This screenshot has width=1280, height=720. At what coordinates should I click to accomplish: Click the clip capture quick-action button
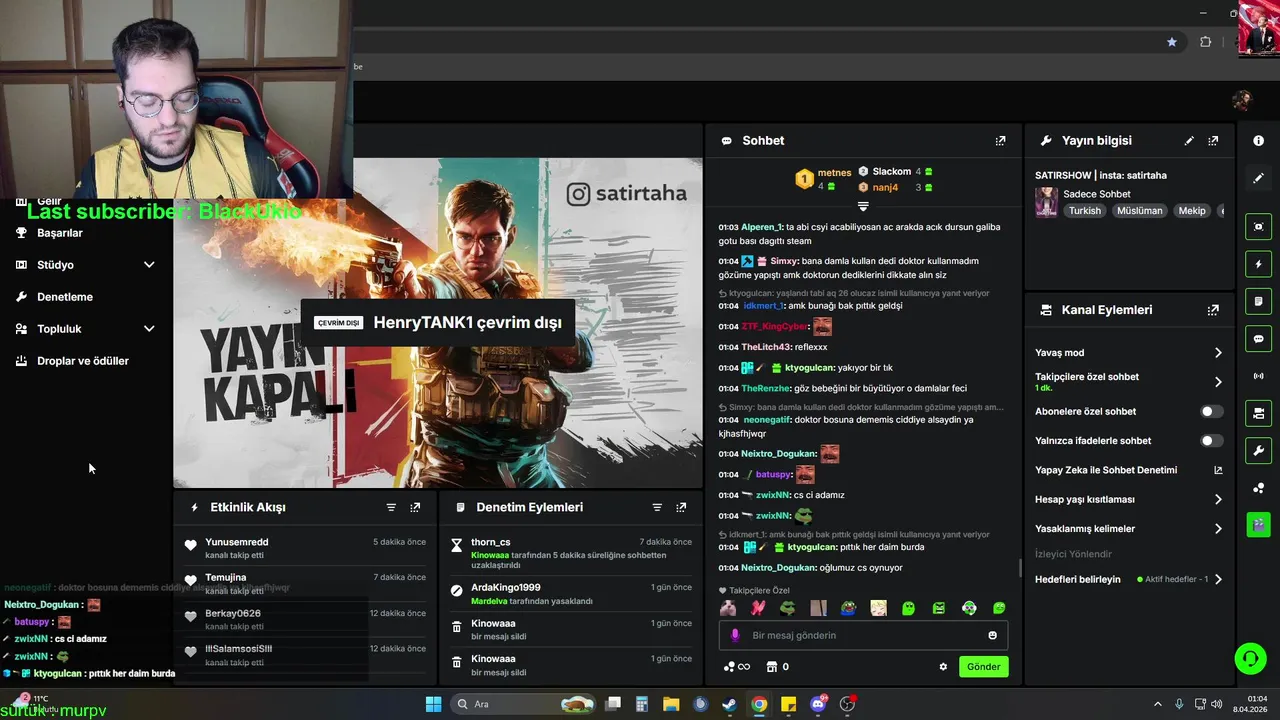tap(1258, 227)
